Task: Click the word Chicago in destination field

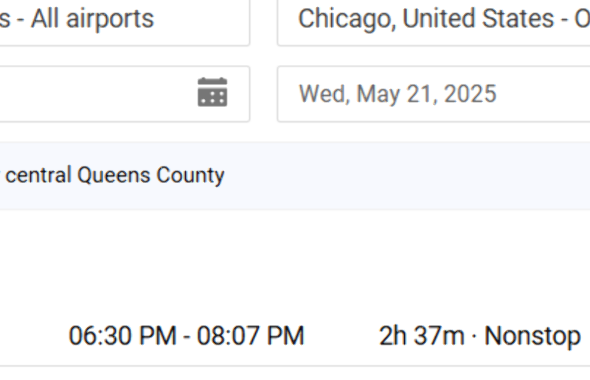Action: click(346, 19)
